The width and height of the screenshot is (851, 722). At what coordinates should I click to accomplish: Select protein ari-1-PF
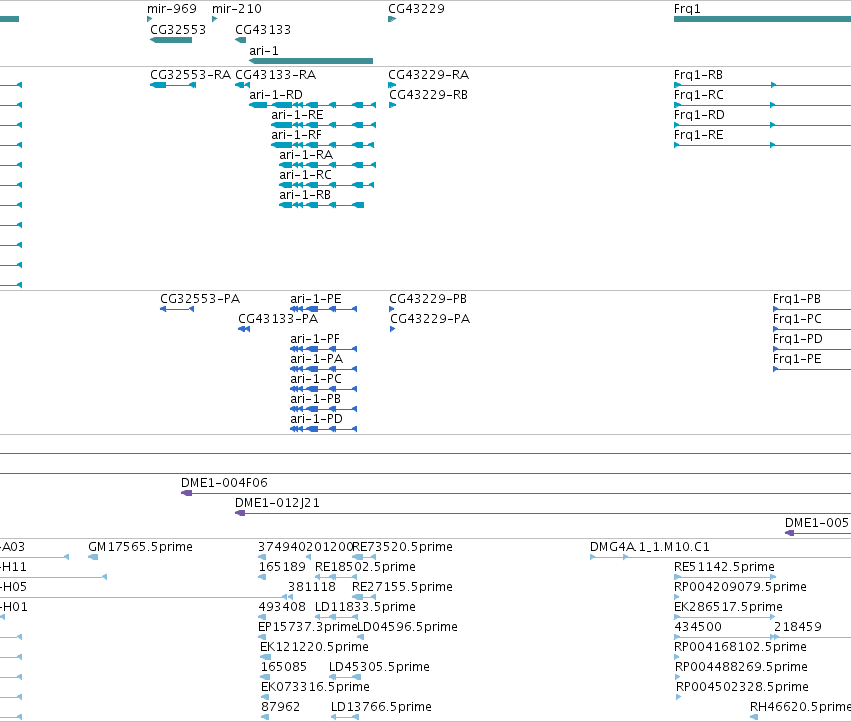pos(323,349)
